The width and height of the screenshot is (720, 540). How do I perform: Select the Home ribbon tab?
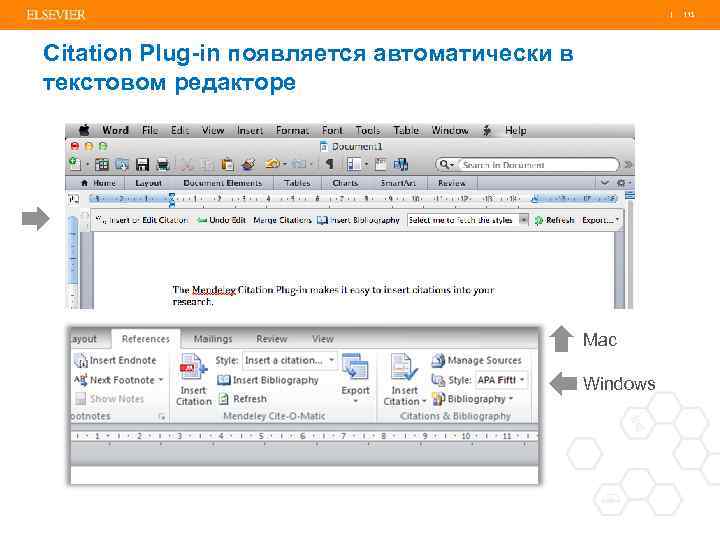(98, 183)
